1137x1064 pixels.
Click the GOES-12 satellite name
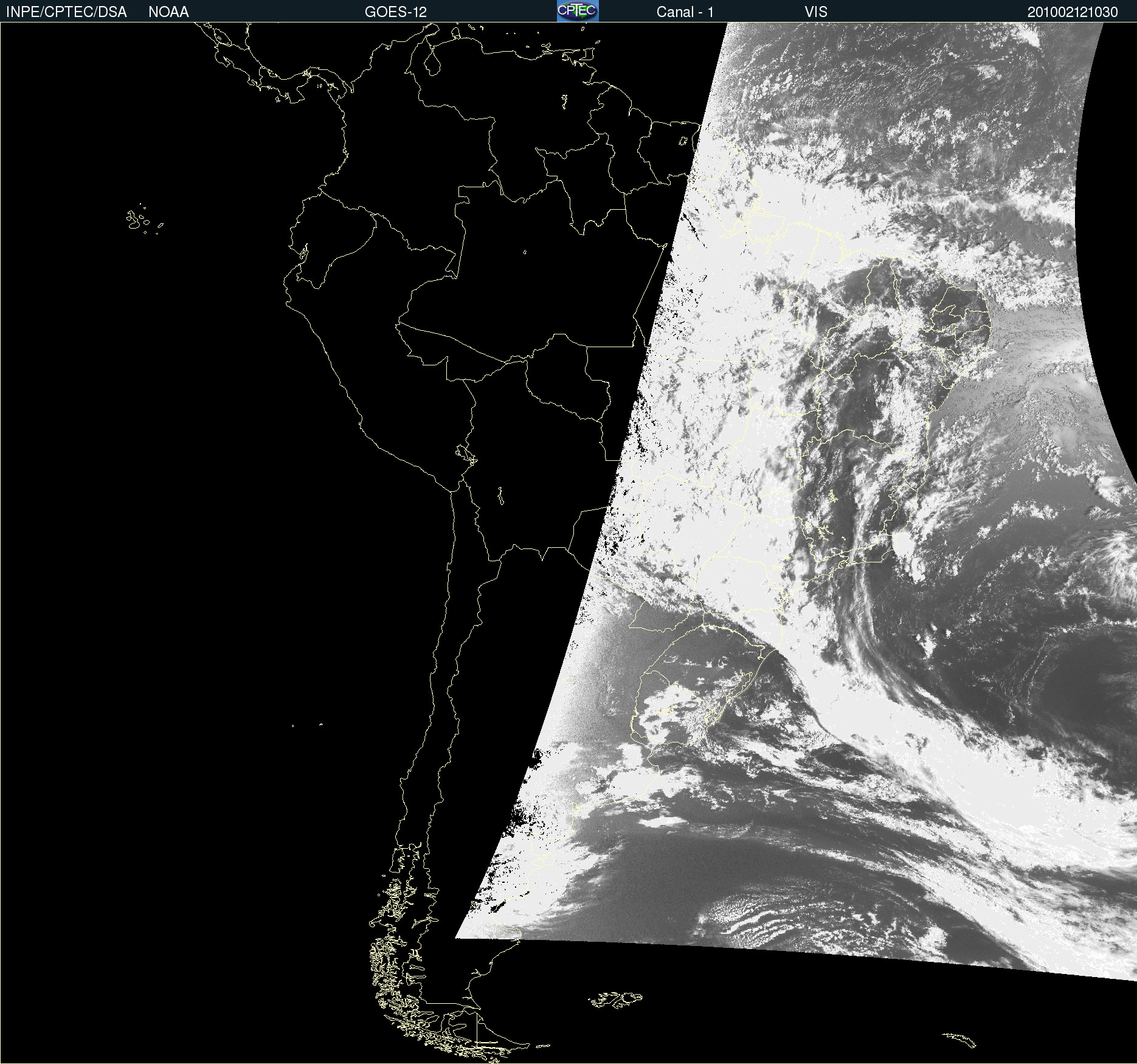point(396,12)
